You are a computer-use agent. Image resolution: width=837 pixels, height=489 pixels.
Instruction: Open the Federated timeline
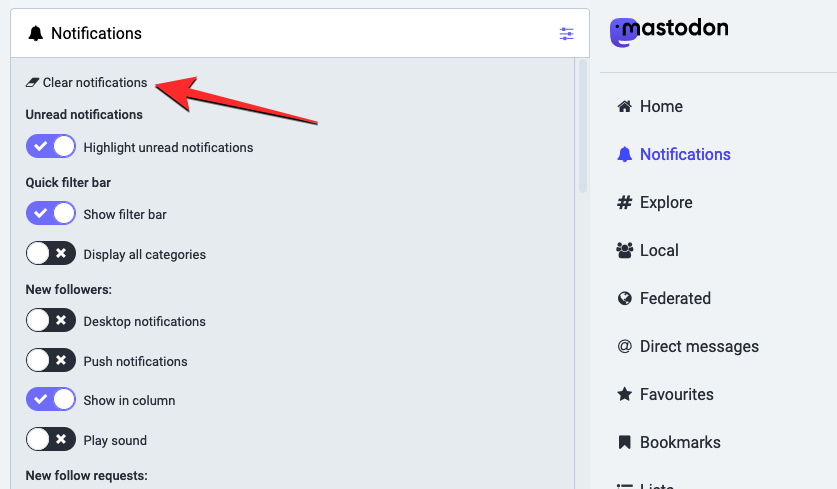coord(664,298)
